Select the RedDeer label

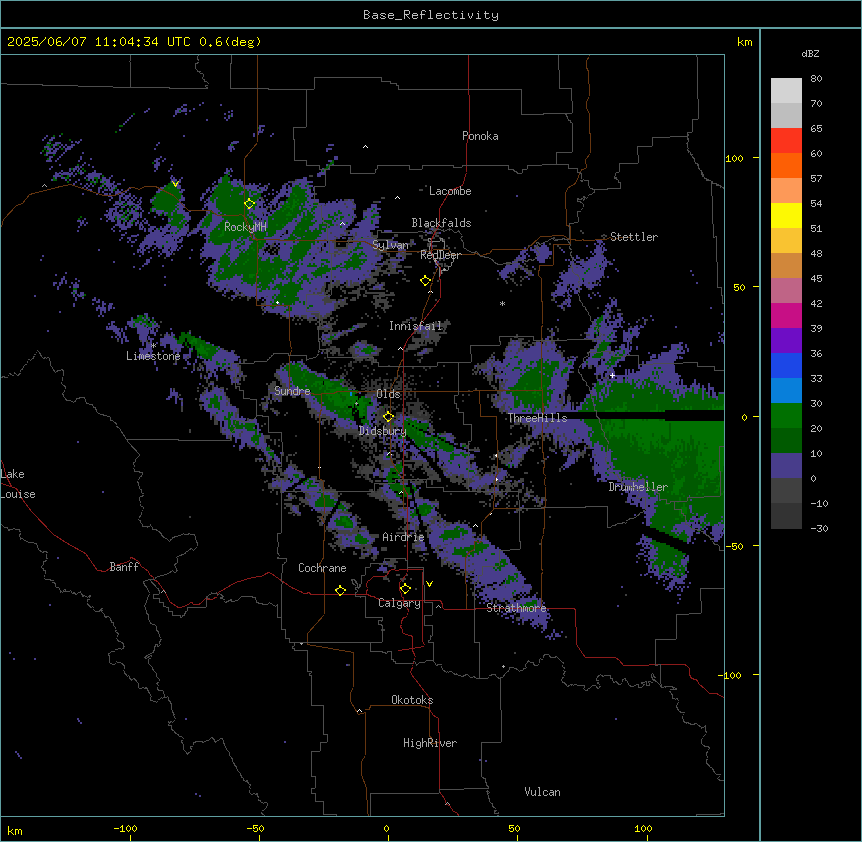(440, 255)
